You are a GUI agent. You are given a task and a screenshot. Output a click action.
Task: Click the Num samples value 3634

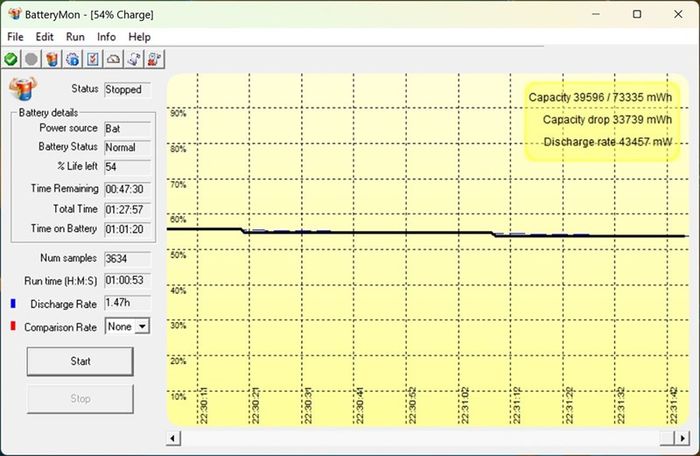(127, 259)
